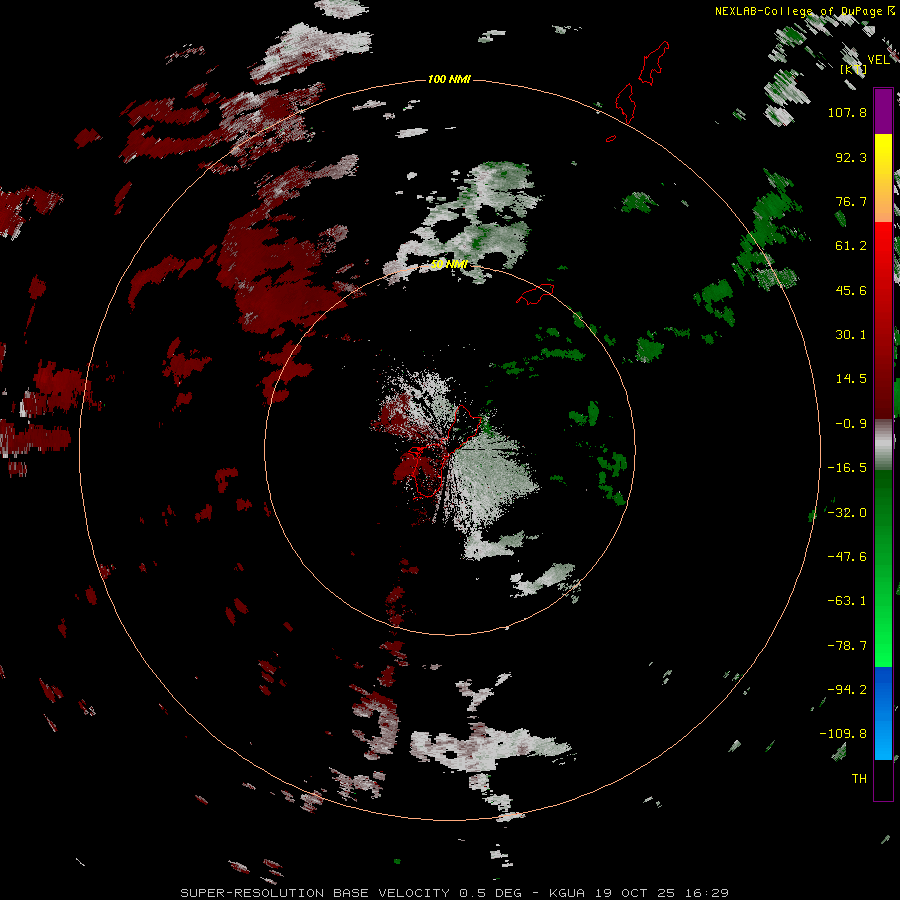
Task: Pick the yellow-orange band of velocity scale
Action: coord(883,178)
